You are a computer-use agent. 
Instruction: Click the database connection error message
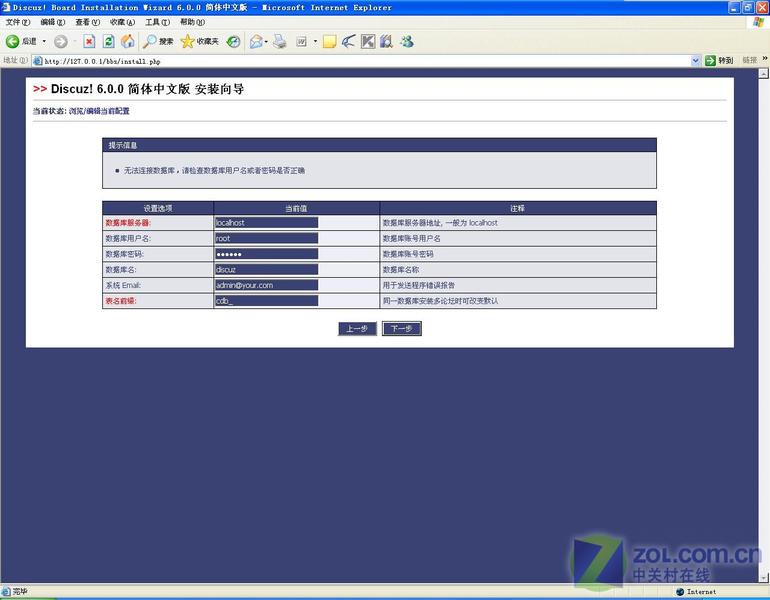(x=214, y=170)
